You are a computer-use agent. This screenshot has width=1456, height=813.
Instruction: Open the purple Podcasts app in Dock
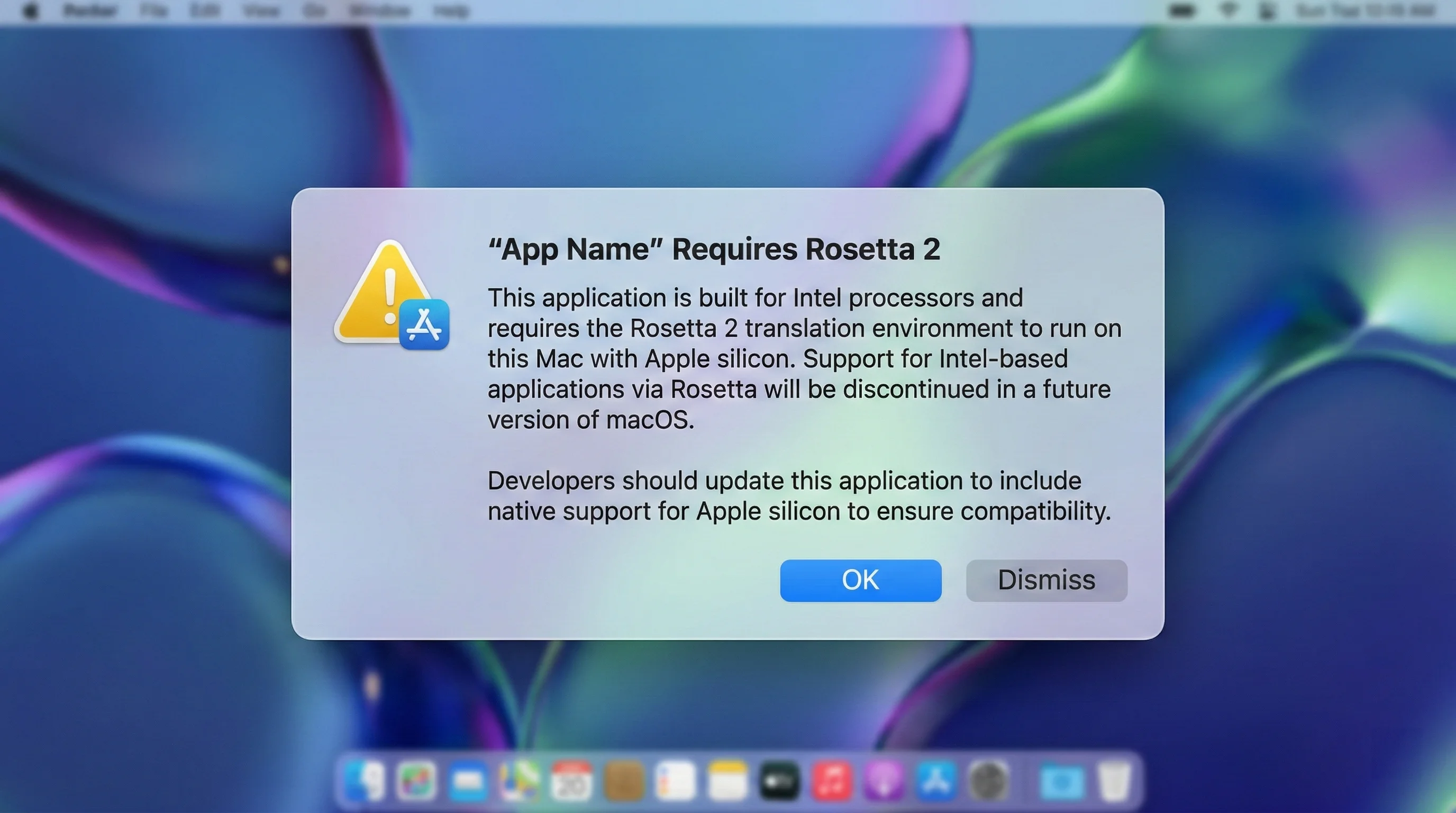coord(884,781)
